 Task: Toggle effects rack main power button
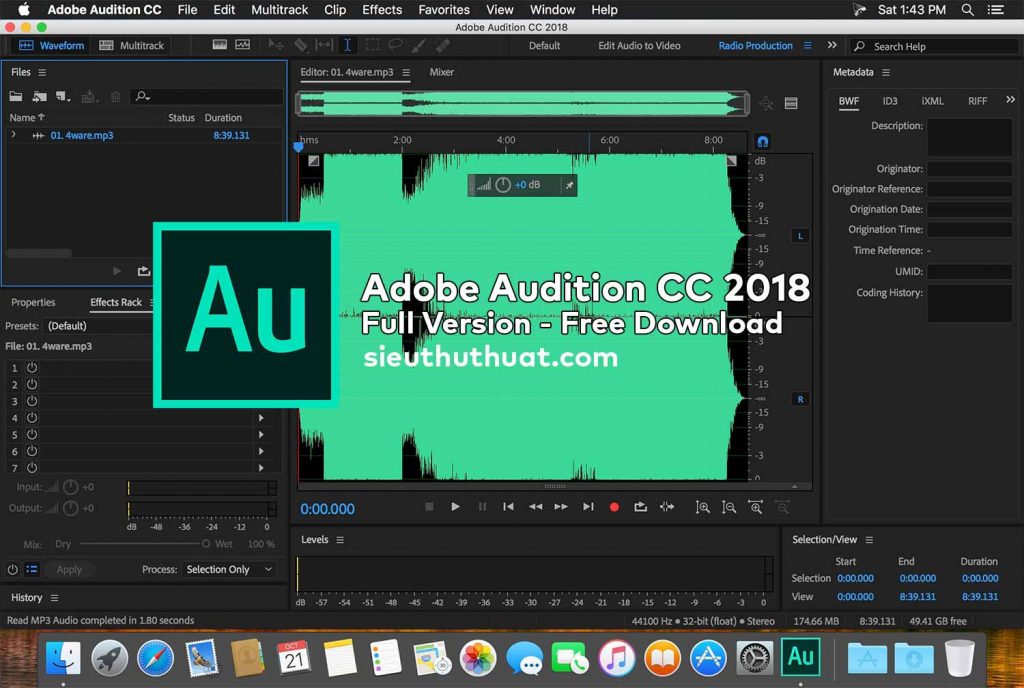pos(12,570)
